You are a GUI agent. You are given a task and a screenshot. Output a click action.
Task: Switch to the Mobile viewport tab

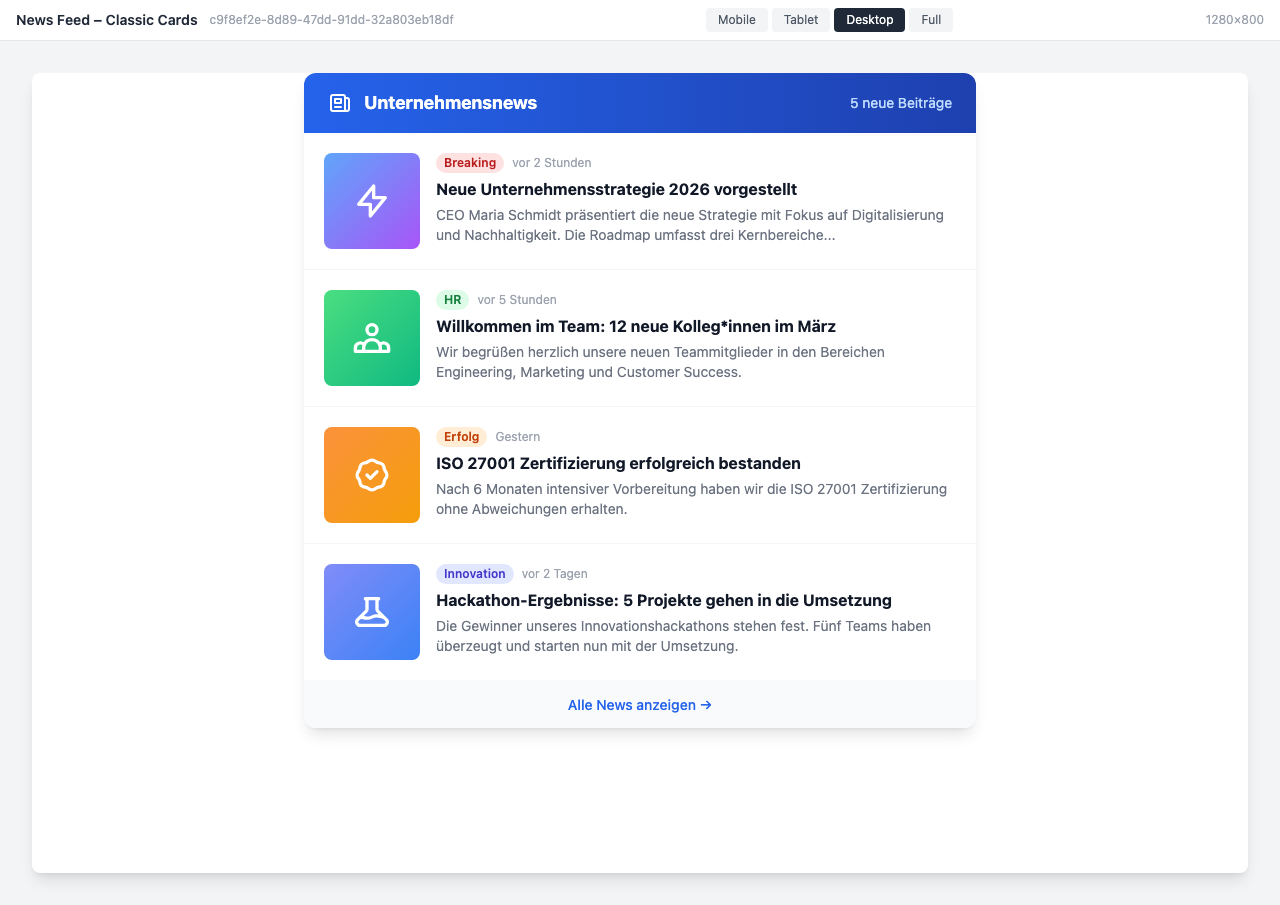736,19
